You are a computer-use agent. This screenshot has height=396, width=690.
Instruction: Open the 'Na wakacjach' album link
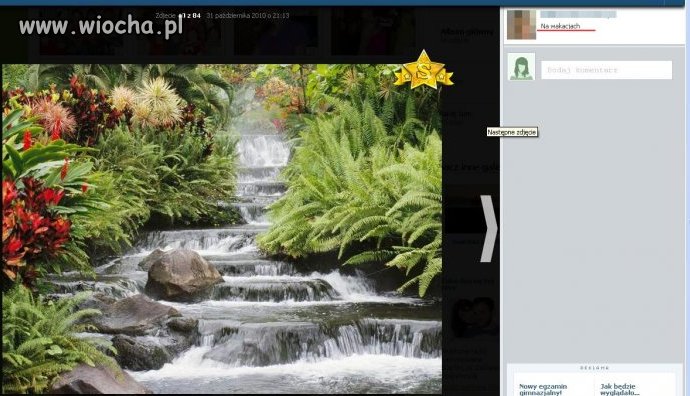click(x=560, y=26)
